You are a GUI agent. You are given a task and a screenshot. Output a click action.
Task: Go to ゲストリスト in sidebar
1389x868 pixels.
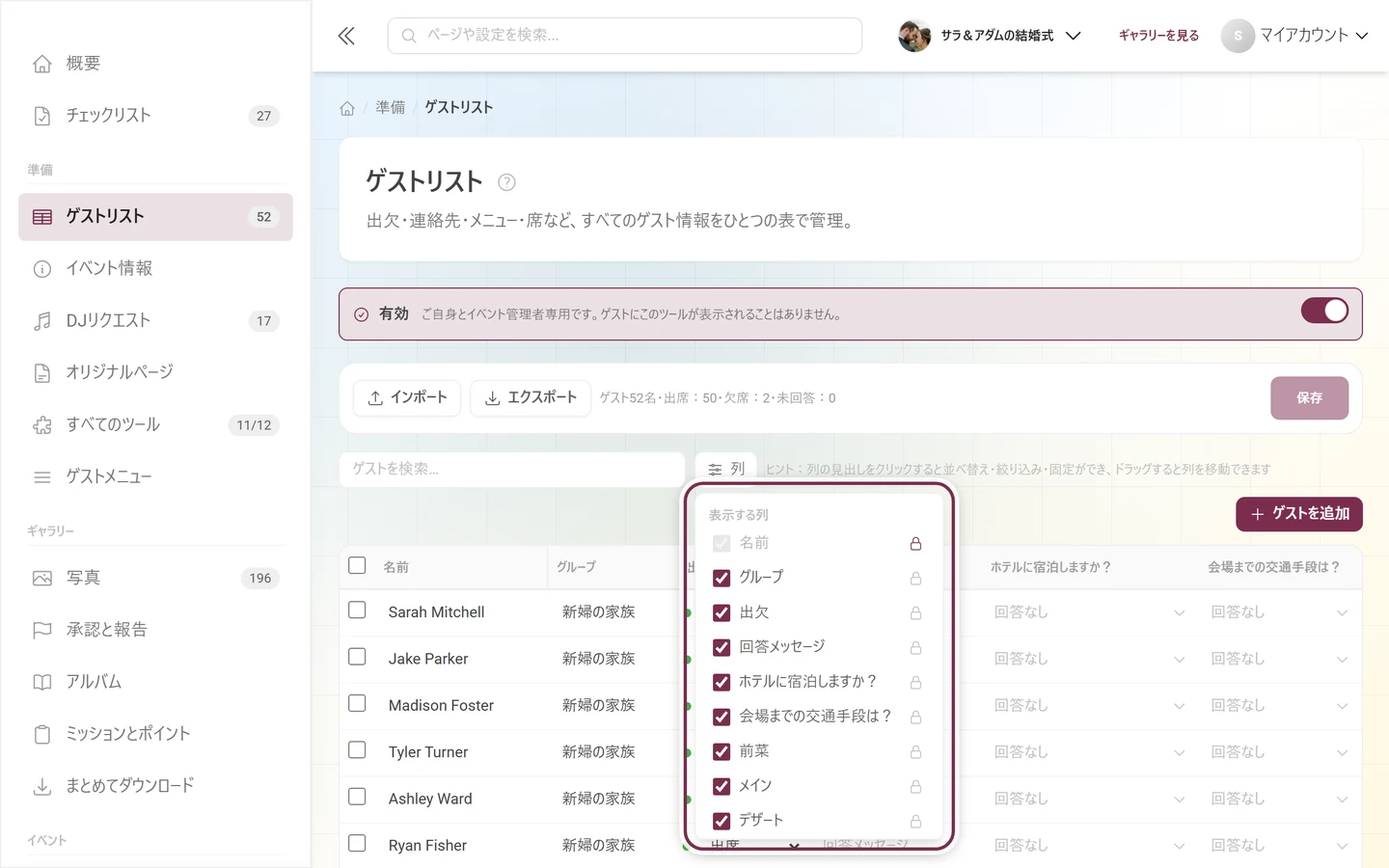155,217
